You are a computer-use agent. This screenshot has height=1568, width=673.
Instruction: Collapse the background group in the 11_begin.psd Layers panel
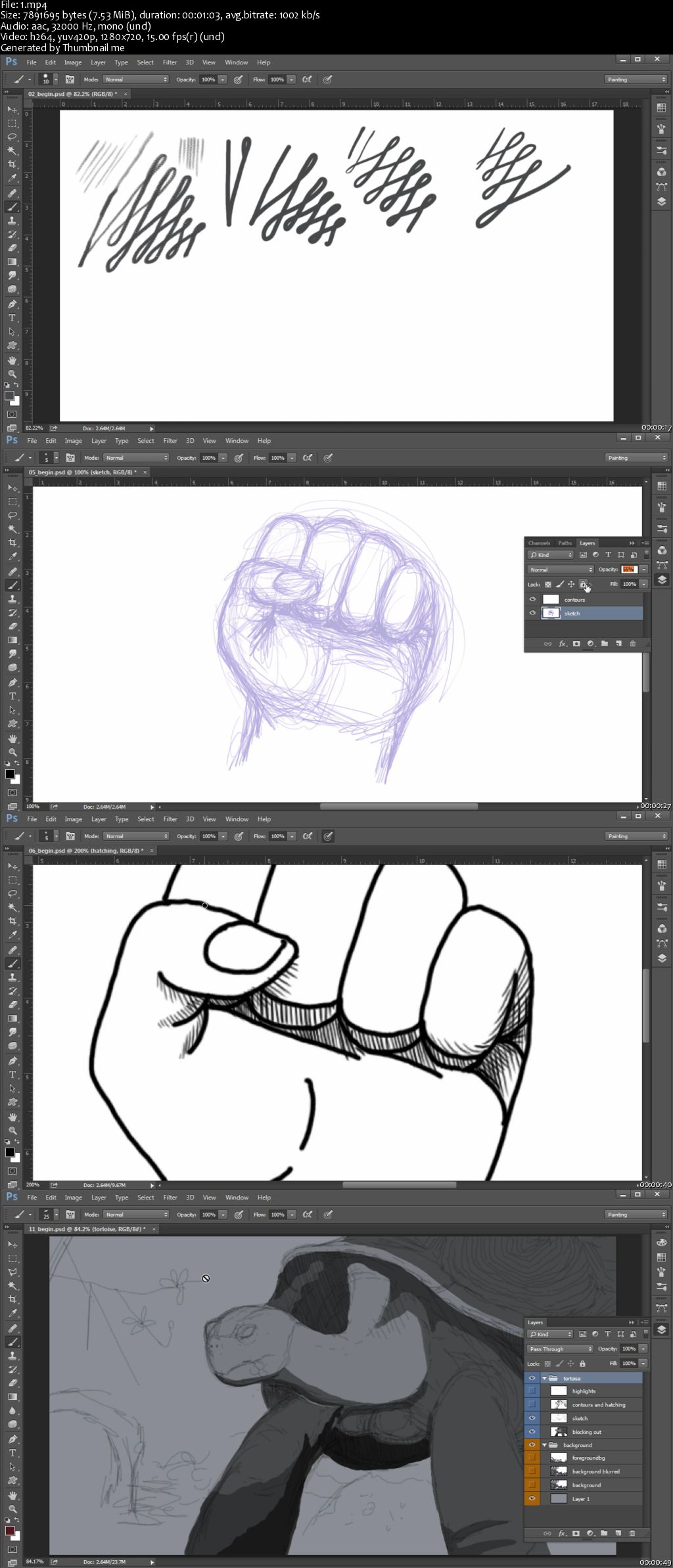click(544, 1445)
